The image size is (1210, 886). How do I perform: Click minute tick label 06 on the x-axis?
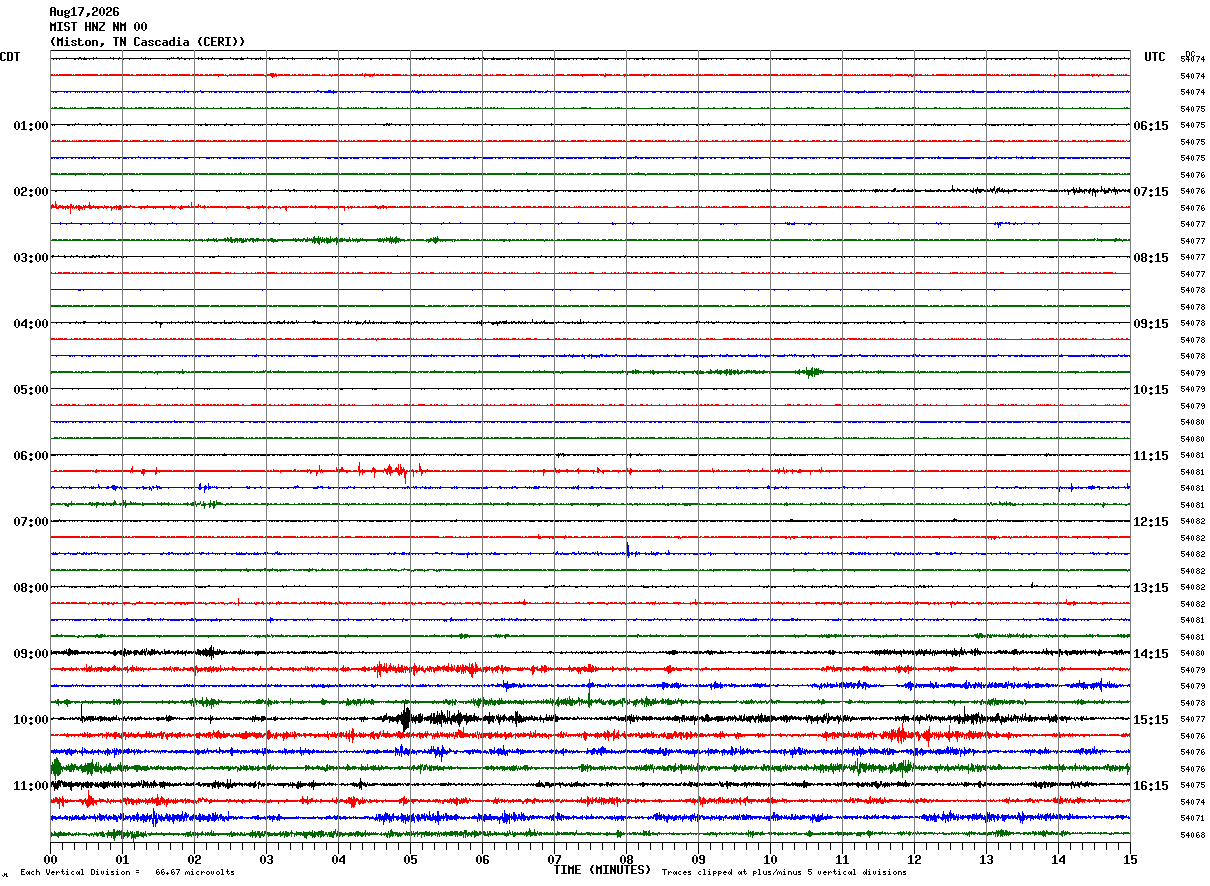482,859
